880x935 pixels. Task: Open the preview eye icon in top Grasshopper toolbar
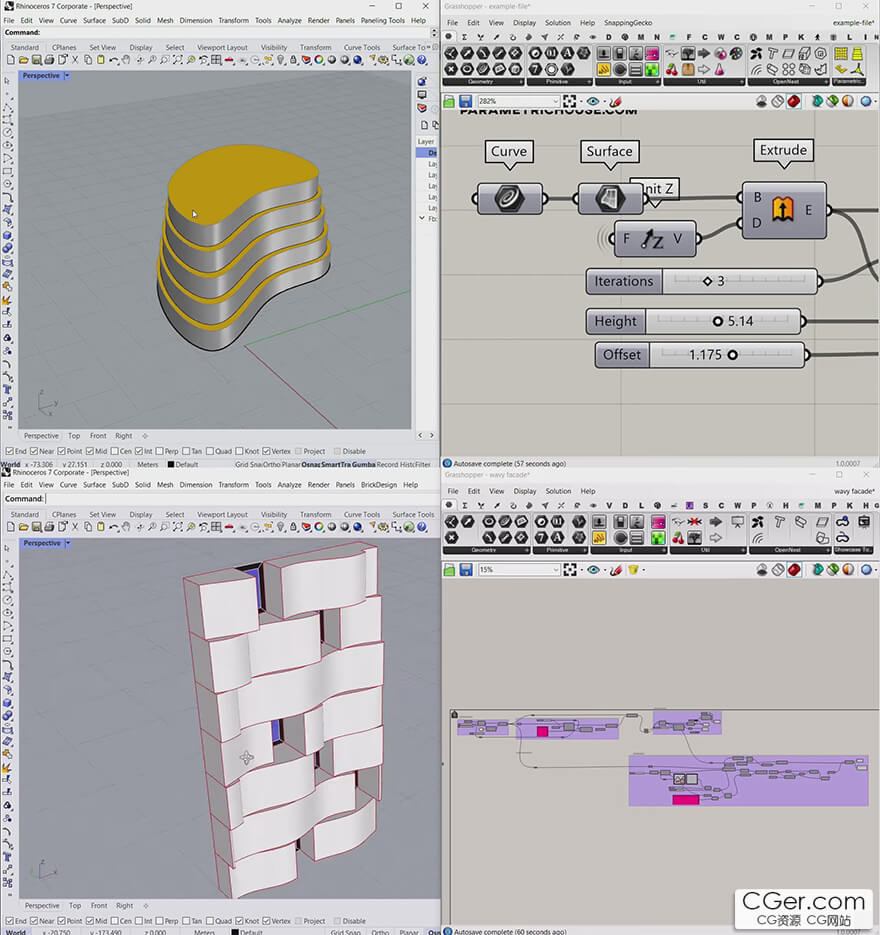click(593, 101)
